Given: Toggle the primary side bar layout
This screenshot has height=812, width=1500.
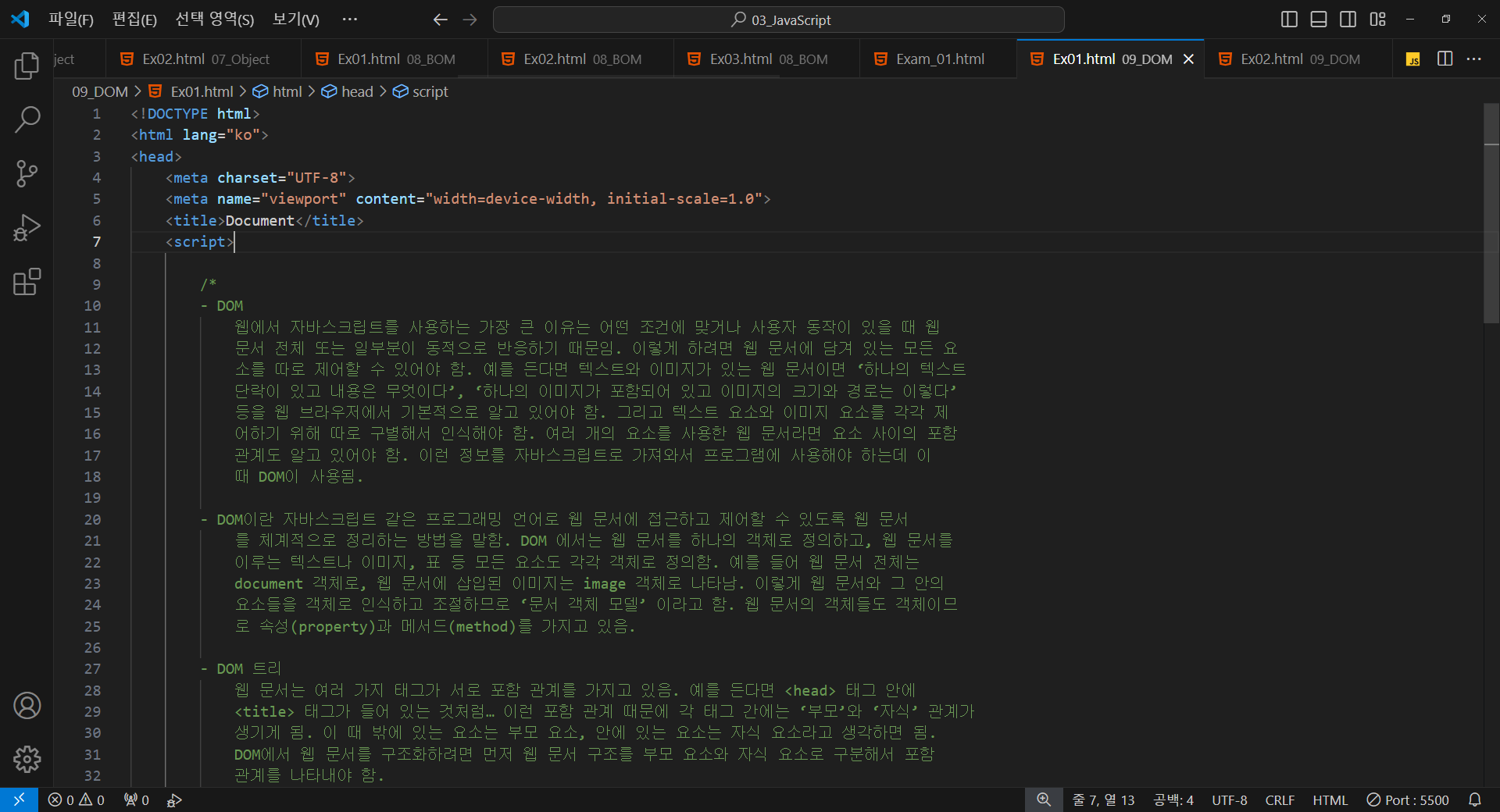Looking at the screenshot, I should point(1289,20).
